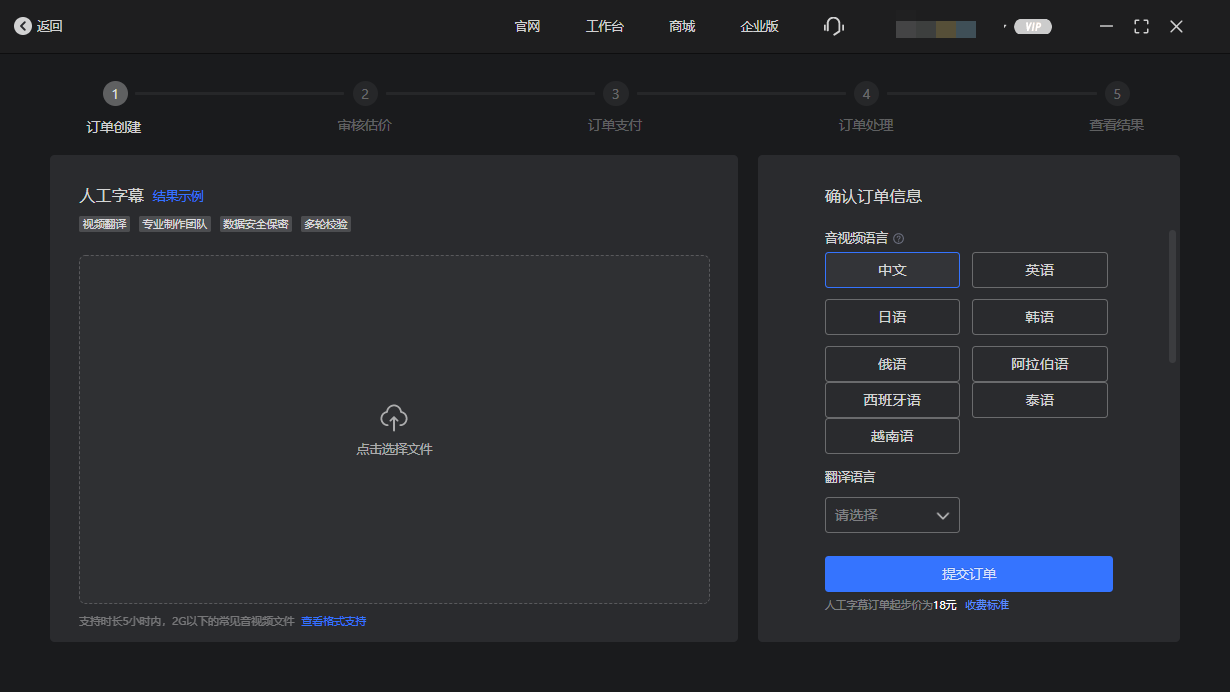Click step 5 查看结果 circle
Viewport: 1230px width, 692px height.
1117,94
